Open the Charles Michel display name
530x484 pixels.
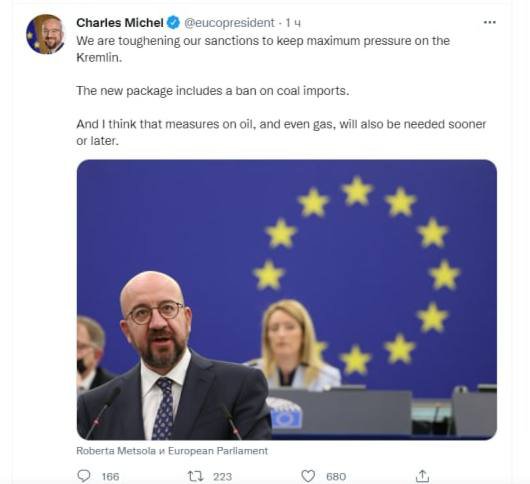120,23
